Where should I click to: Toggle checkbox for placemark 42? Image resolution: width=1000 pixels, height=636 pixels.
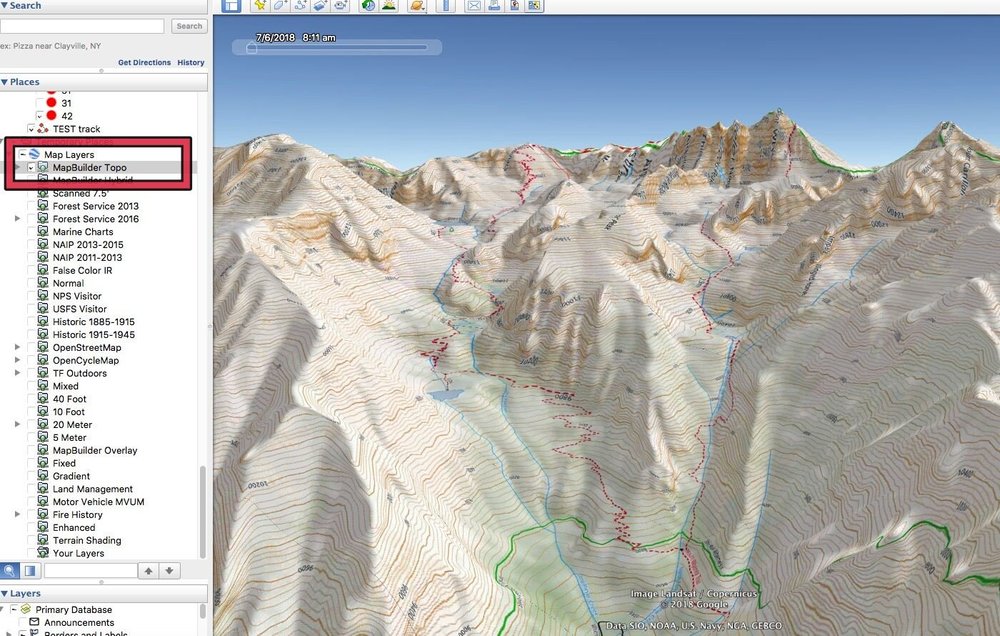point(40,116)
